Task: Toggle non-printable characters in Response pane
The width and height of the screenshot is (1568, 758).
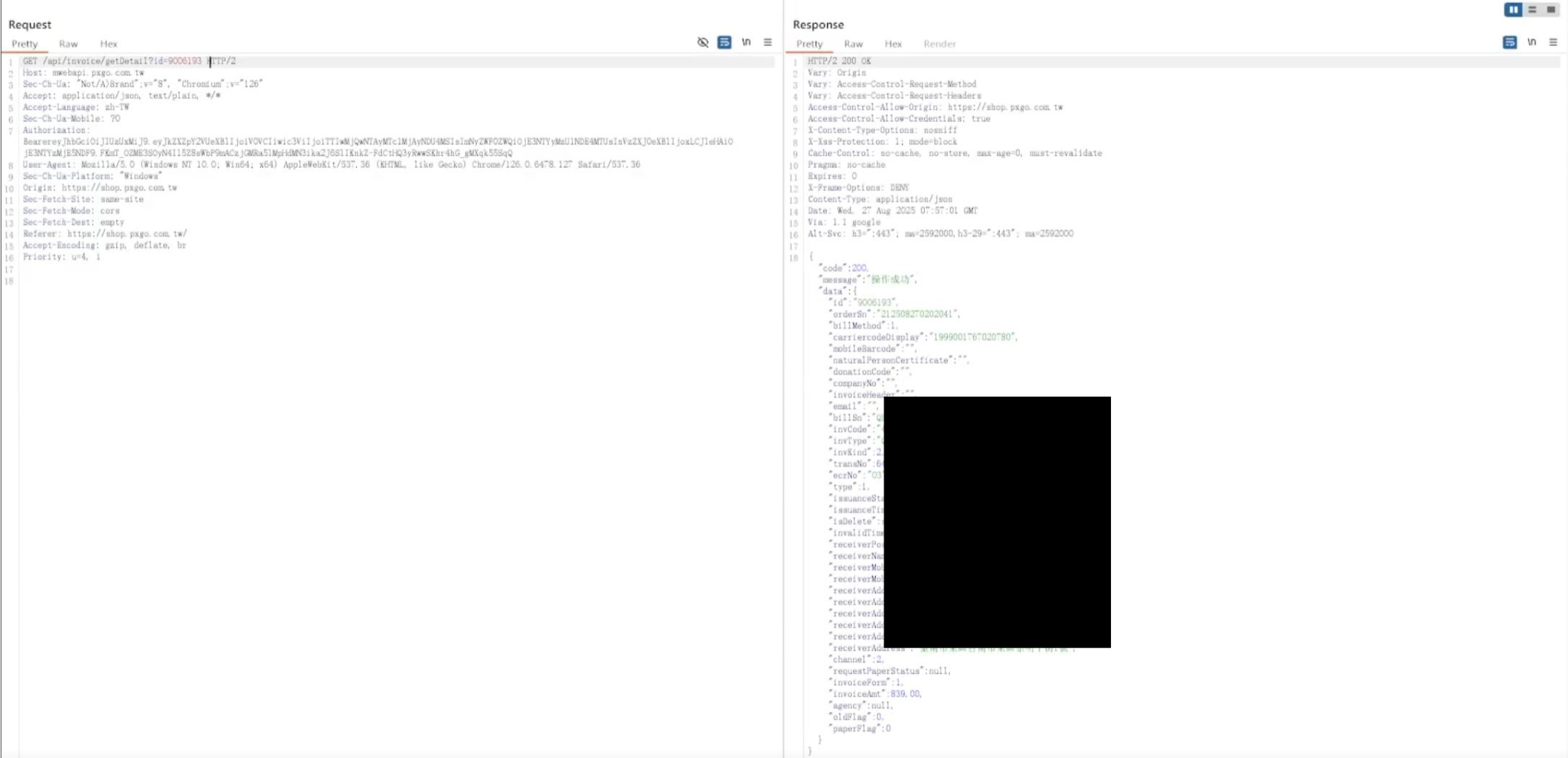Action: click(x=1532, y=42)
